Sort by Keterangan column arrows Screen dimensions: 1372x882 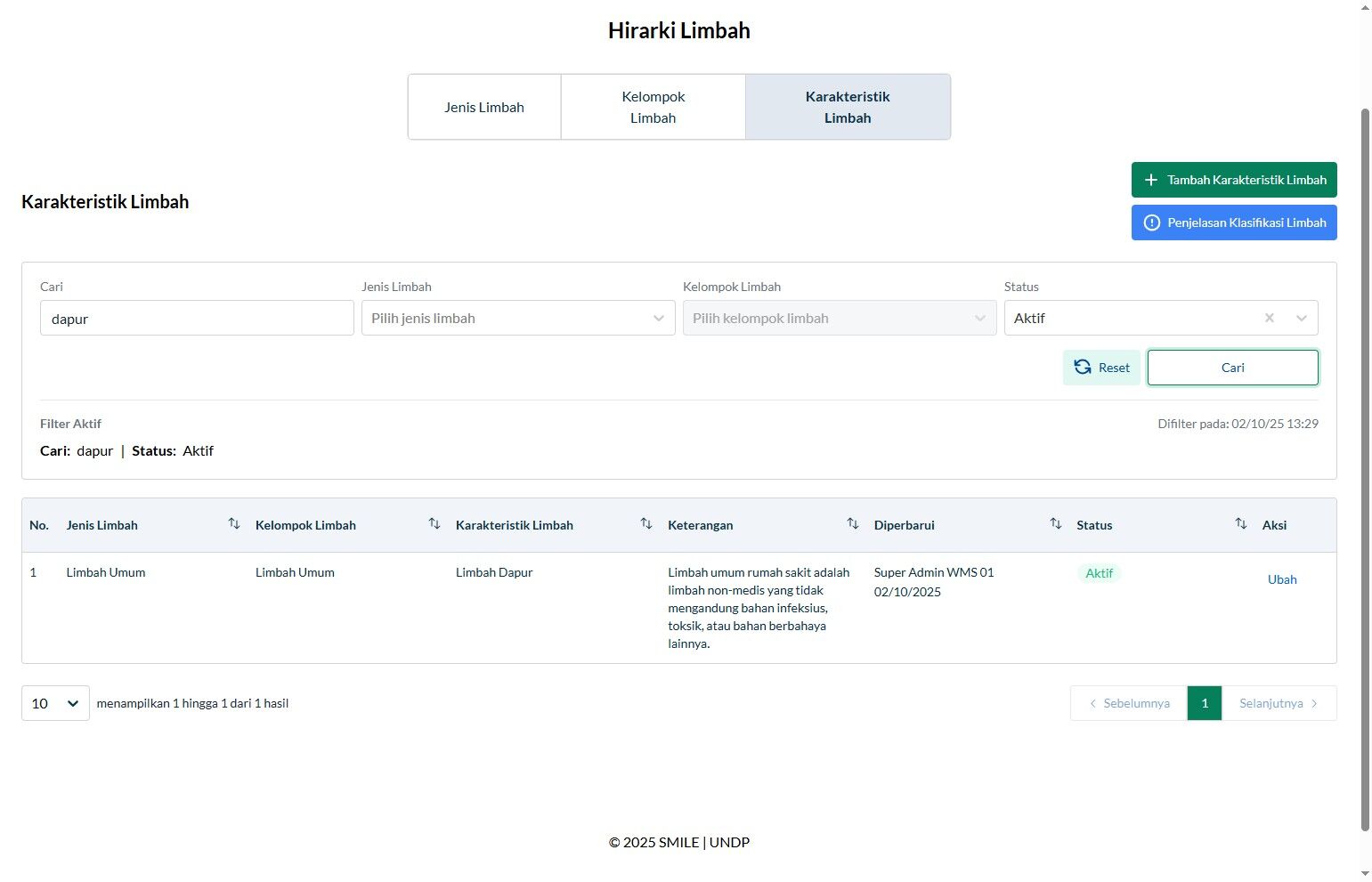click(853, 523)
